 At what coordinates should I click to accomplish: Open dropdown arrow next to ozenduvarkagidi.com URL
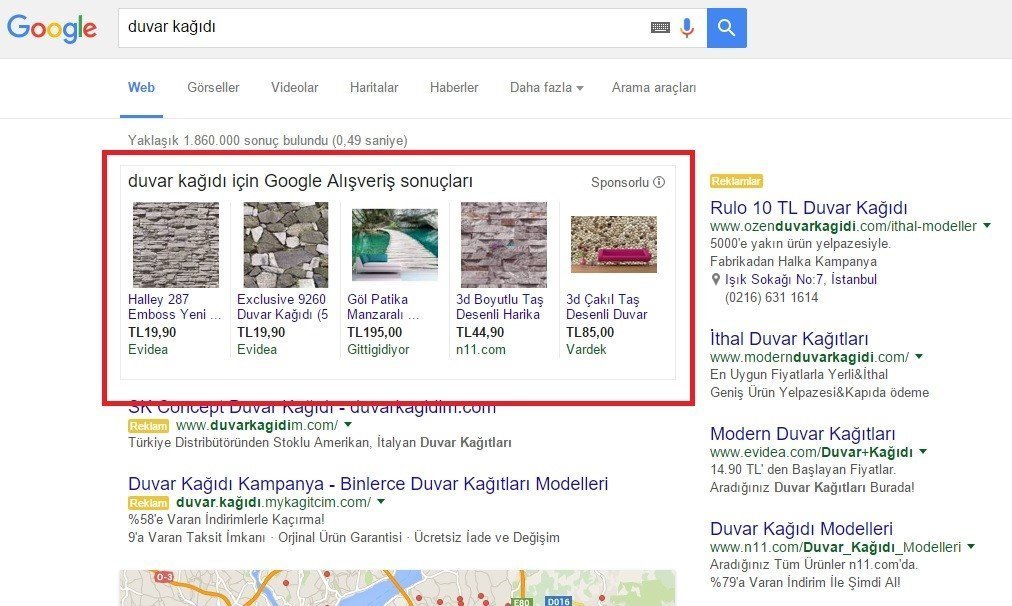(x=987, y=226)
